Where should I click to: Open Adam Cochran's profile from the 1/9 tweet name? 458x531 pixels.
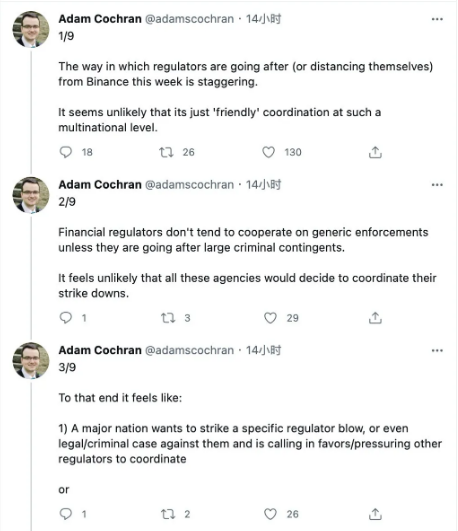tap(100, 19)
